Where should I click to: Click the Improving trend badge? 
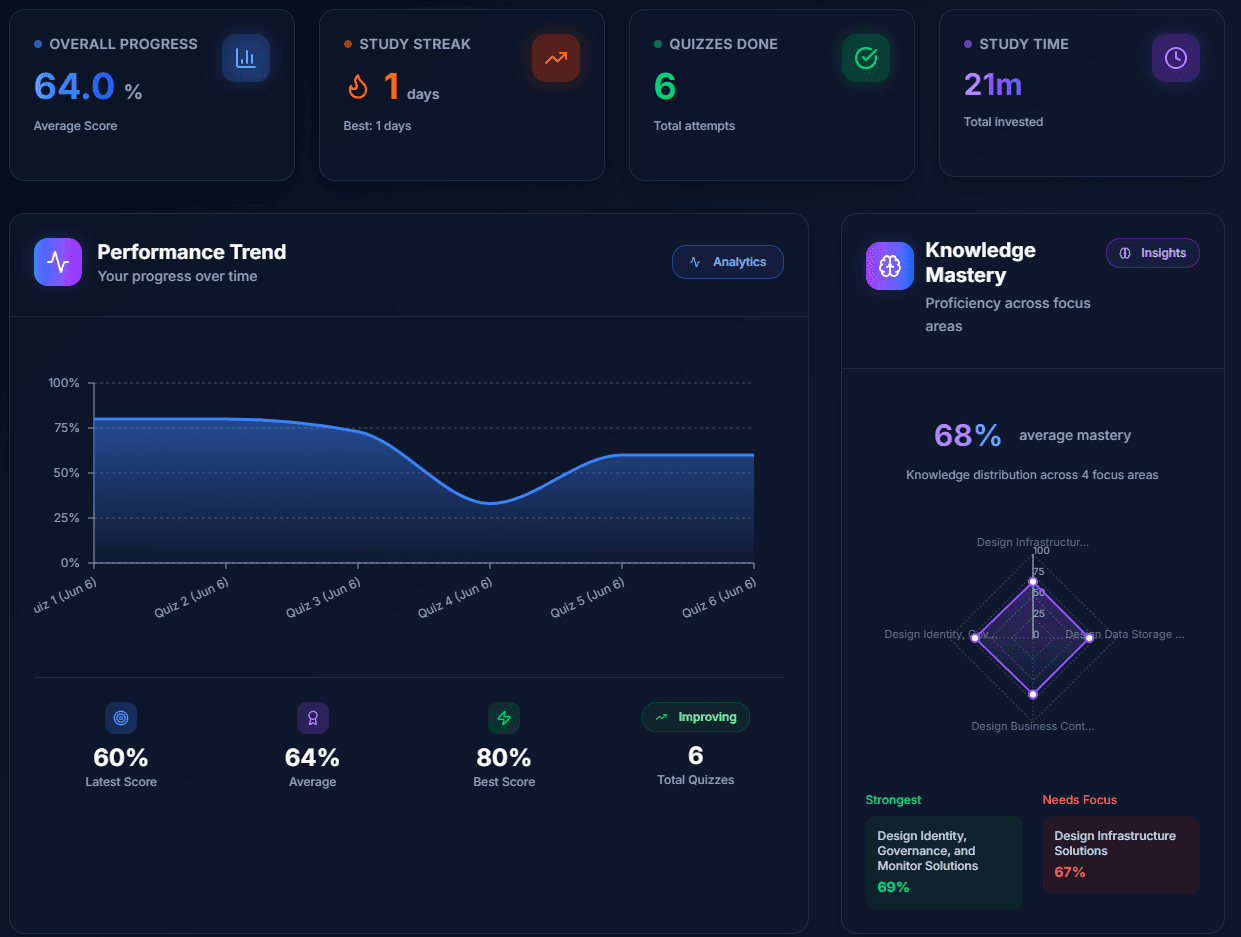click(x=696, y=717)
